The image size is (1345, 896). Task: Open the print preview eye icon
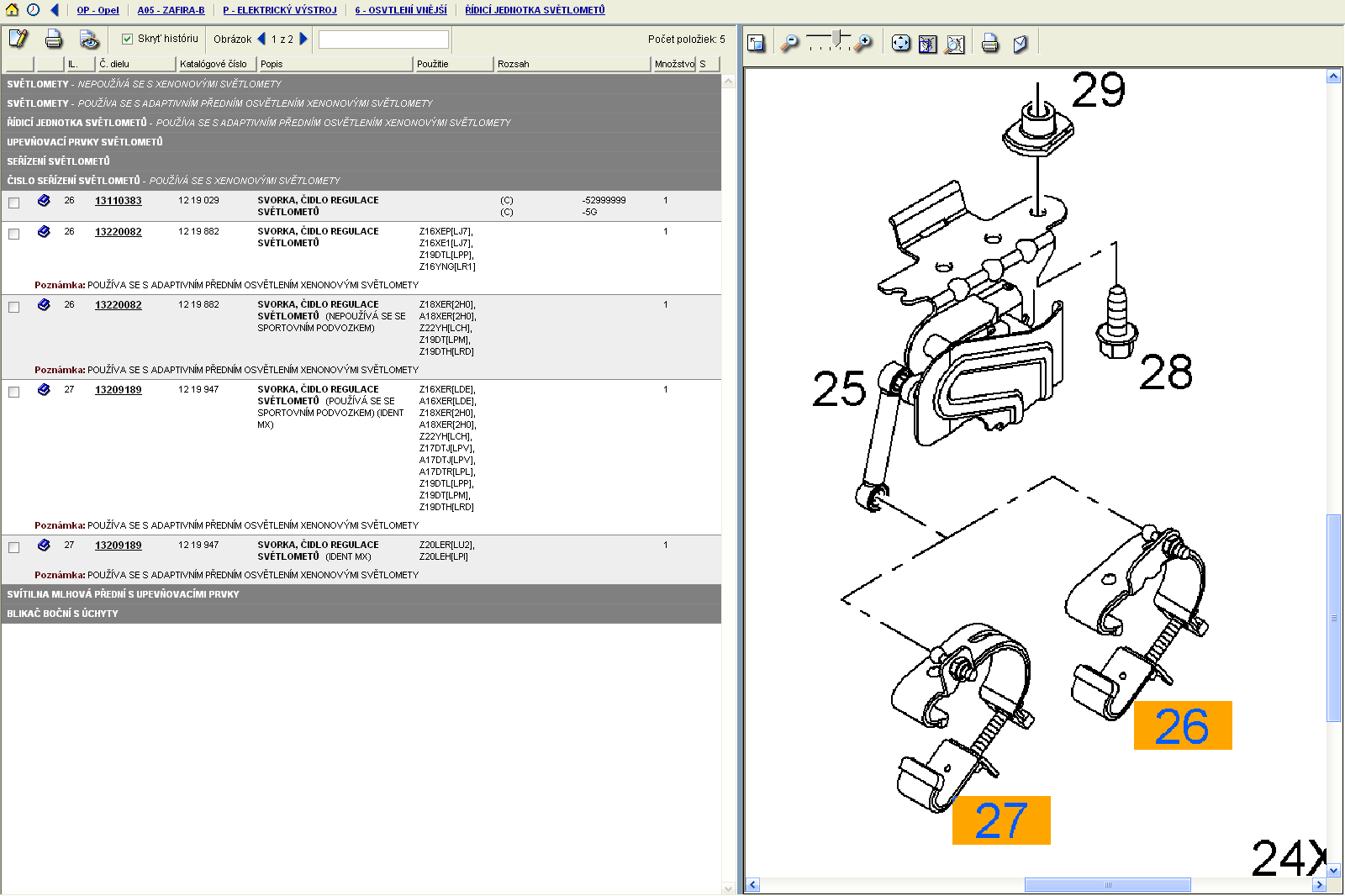click(x=89, y=40)
